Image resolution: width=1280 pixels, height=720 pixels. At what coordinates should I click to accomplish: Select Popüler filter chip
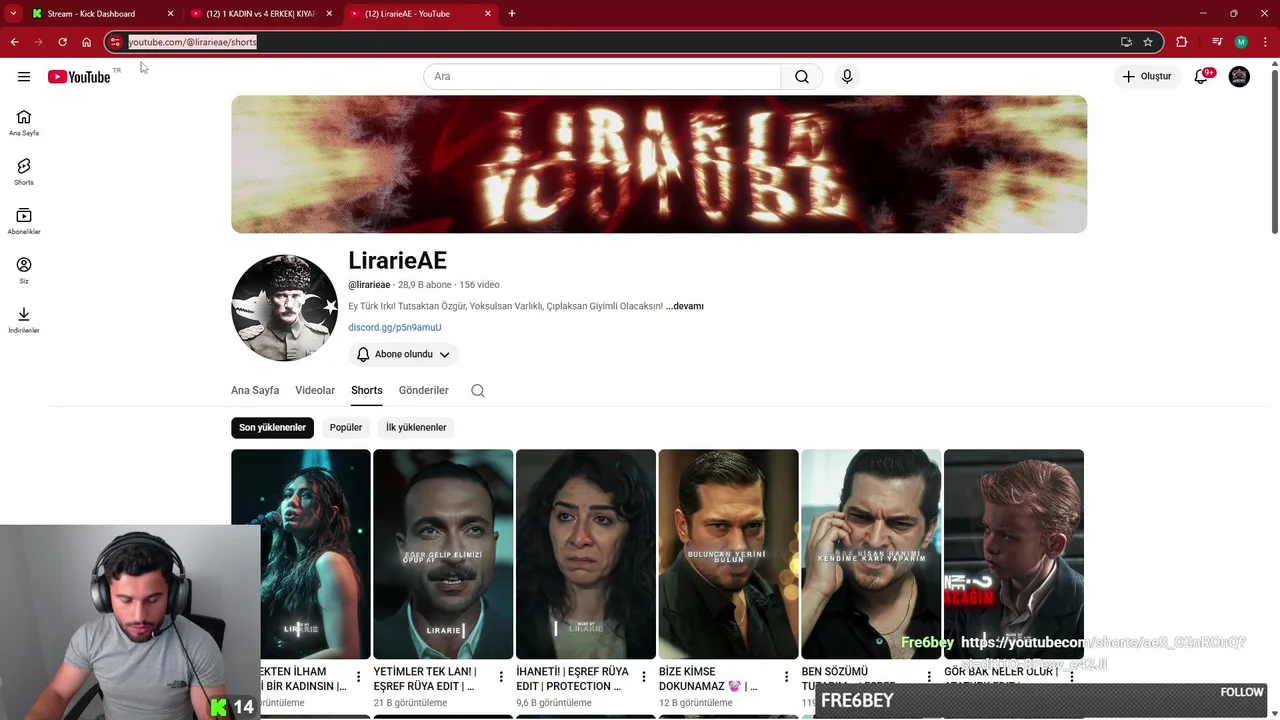tap(346, 428)
